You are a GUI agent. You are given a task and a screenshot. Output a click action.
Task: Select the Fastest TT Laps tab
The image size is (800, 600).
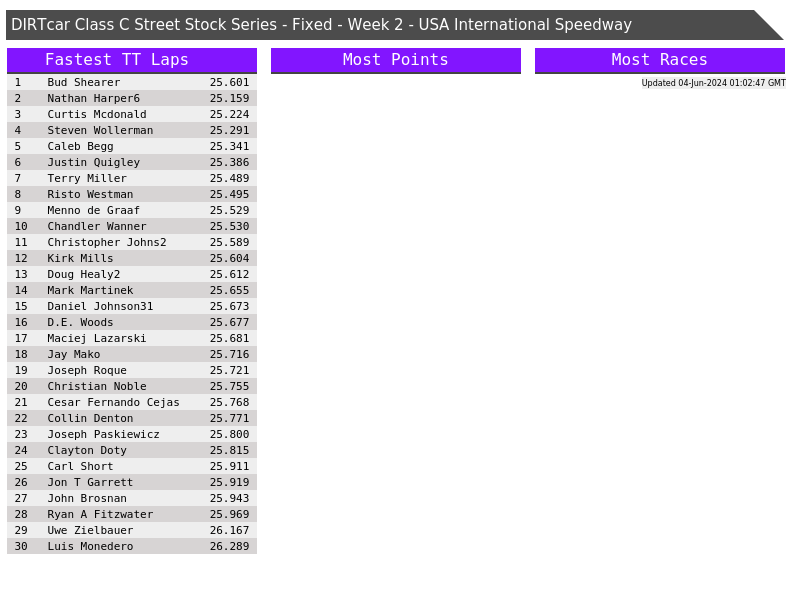tap(131, 60)
